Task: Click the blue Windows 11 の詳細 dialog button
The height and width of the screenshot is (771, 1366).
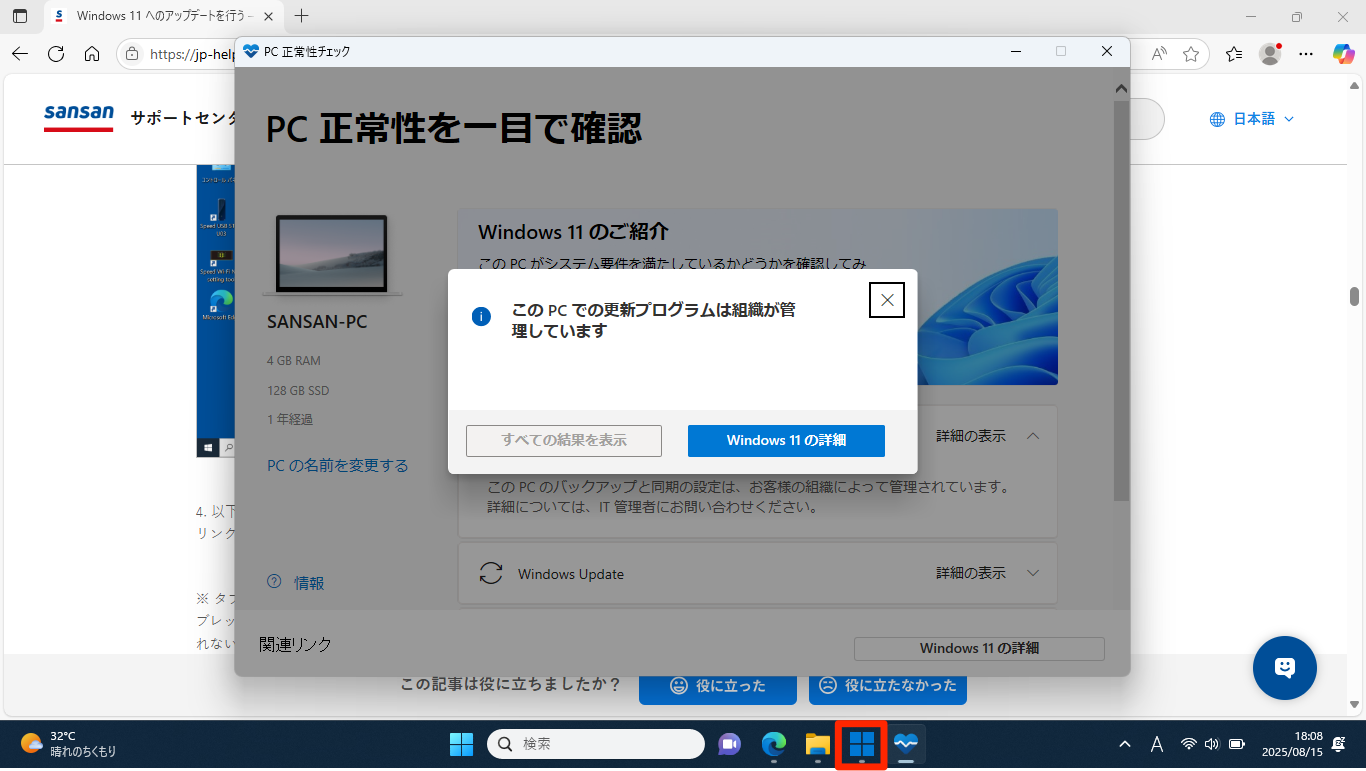Action: [x=786, y=441]
